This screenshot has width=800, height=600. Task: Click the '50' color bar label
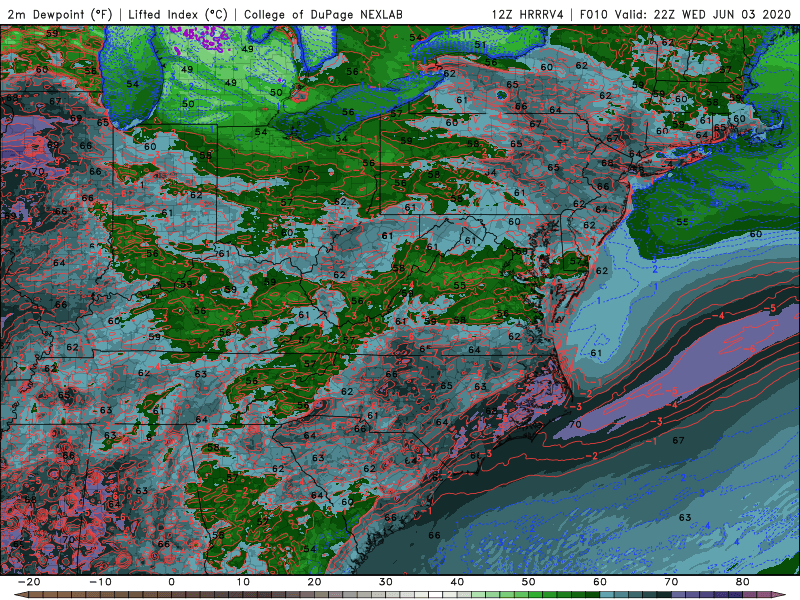pyautogui.click(x=529, y=582)
